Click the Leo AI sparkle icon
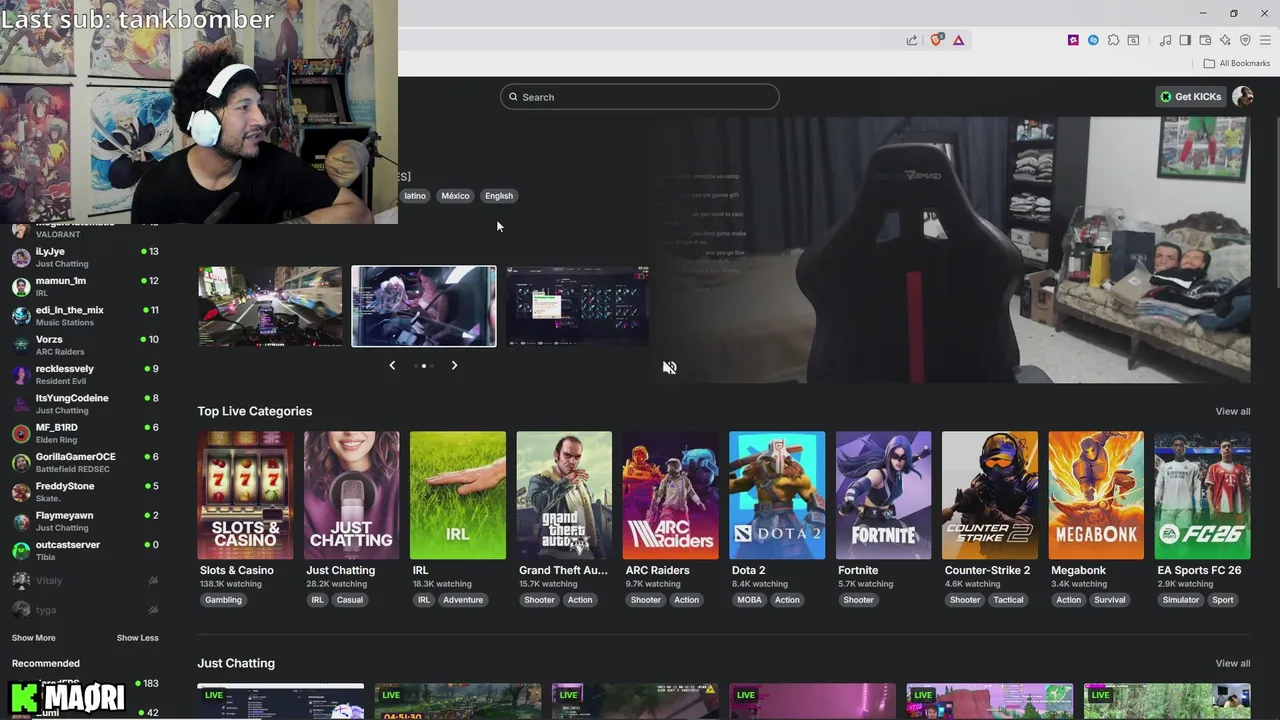The image size is (1280, 720). click(x=1225, y=40)
